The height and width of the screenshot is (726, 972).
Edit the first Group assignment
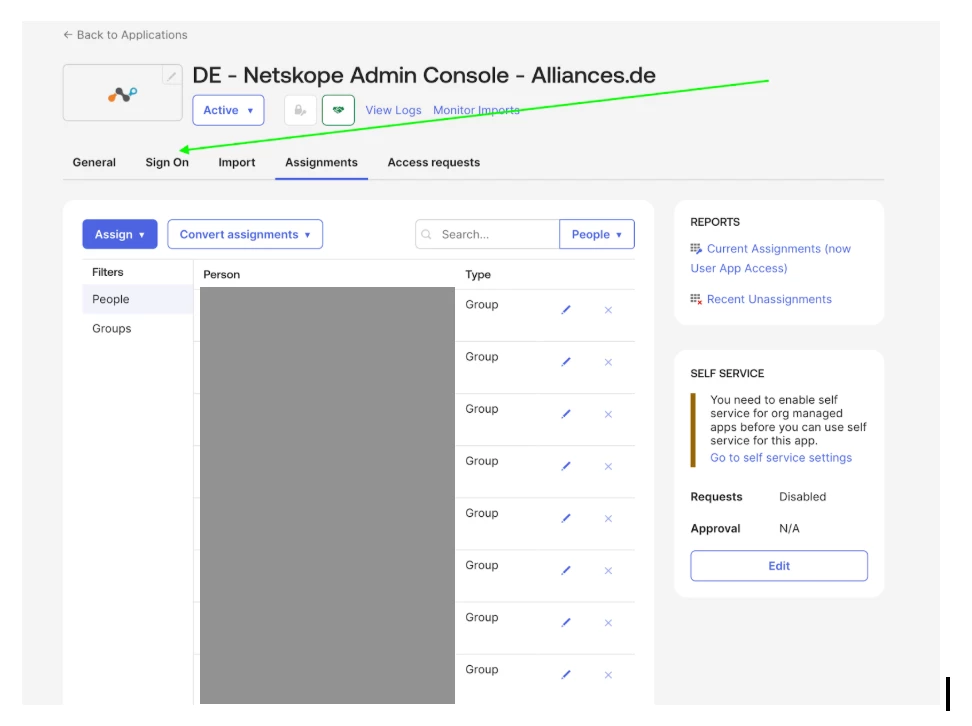[566, 309]
